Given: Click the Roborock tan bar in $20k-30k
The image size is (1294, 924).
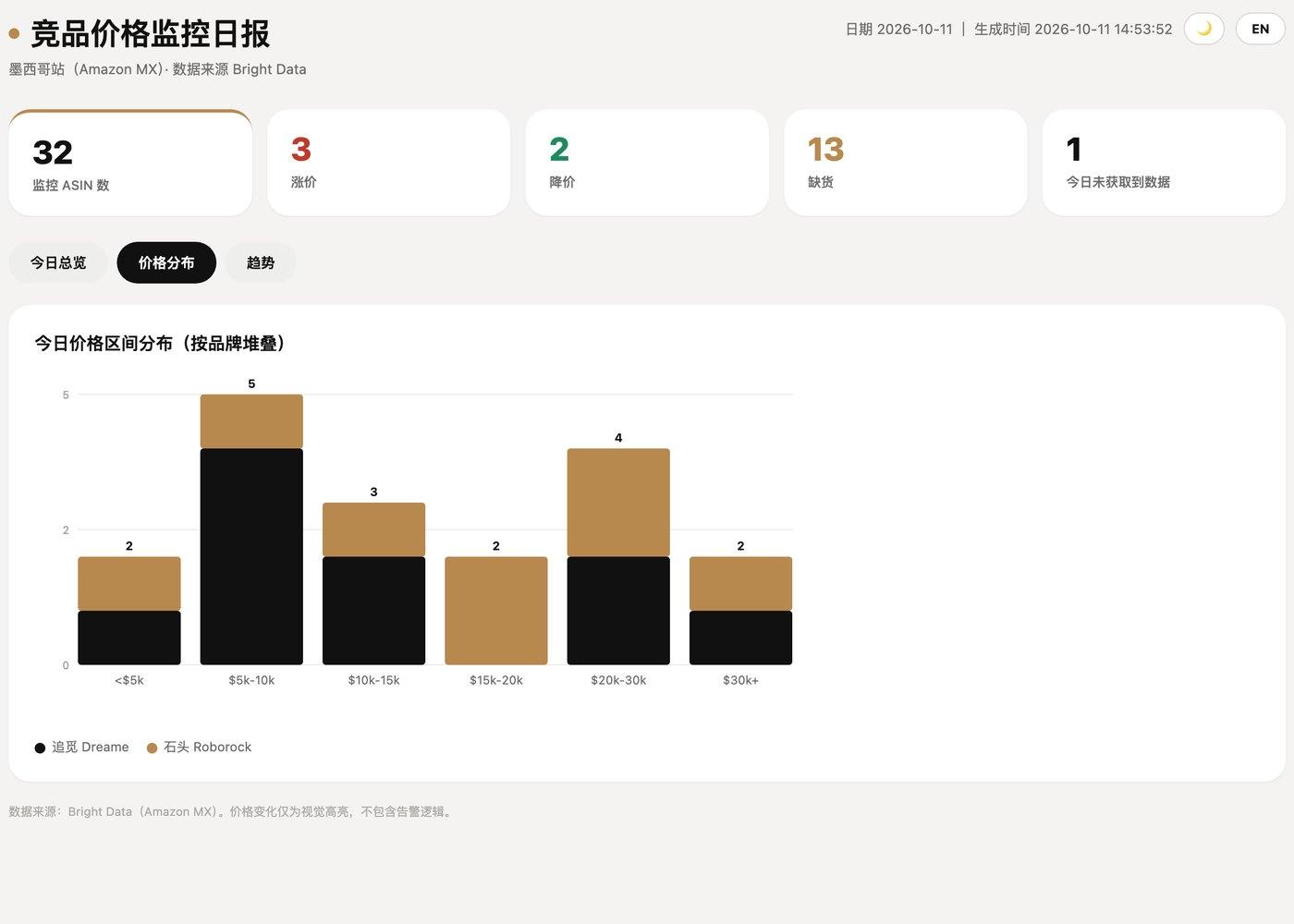Looking at the screenshot, I should point(618,503).
